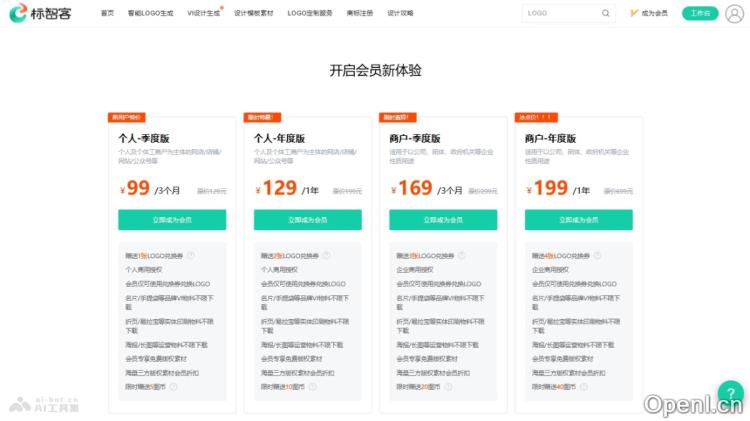Click the ¥99 price text

tap(135, 188)
